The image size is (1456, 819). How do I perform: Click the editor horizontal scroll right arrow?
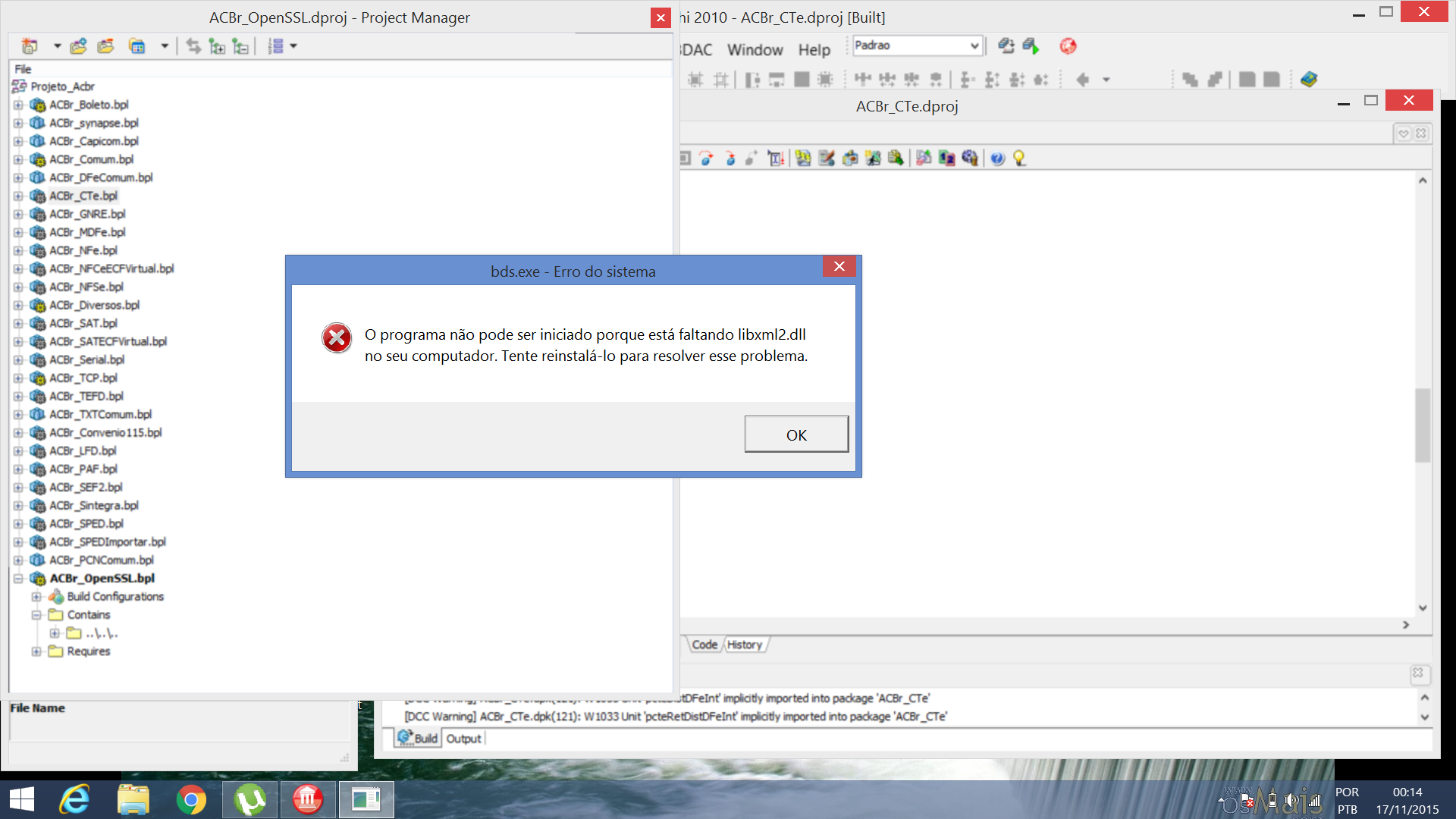coord(1405,624)
